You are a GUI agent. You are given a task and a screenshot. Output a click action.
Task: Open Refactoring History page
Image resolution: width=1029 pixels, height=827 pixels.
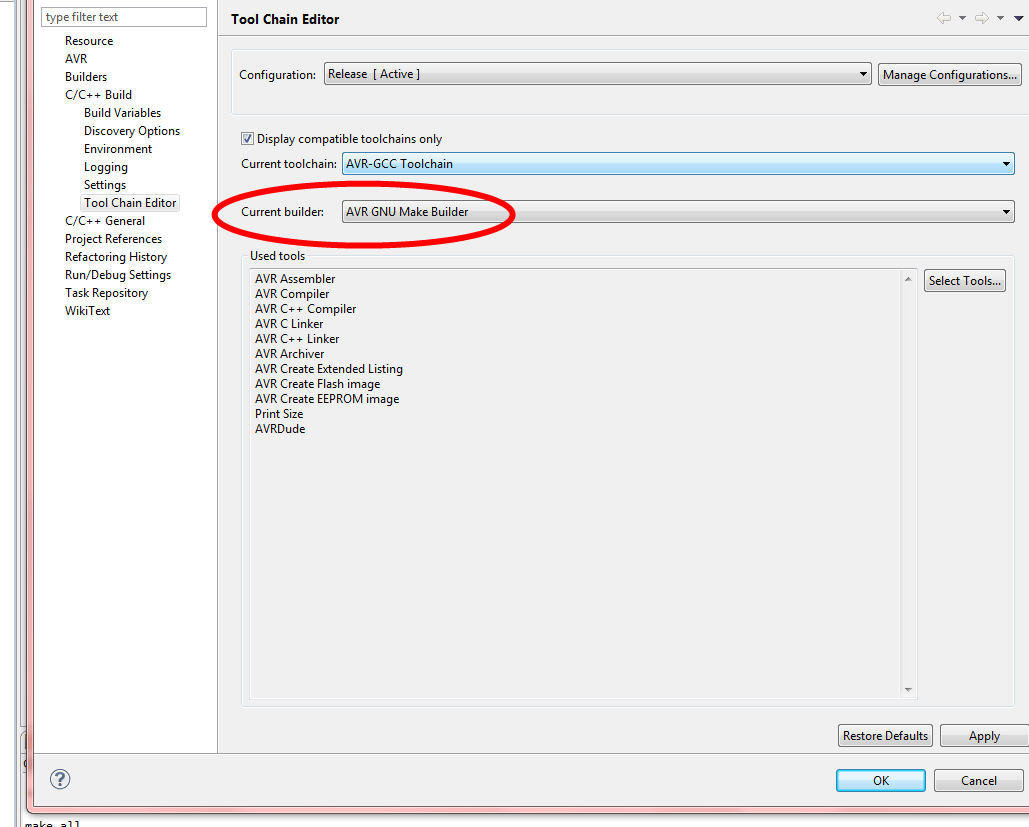coord(116,257)
